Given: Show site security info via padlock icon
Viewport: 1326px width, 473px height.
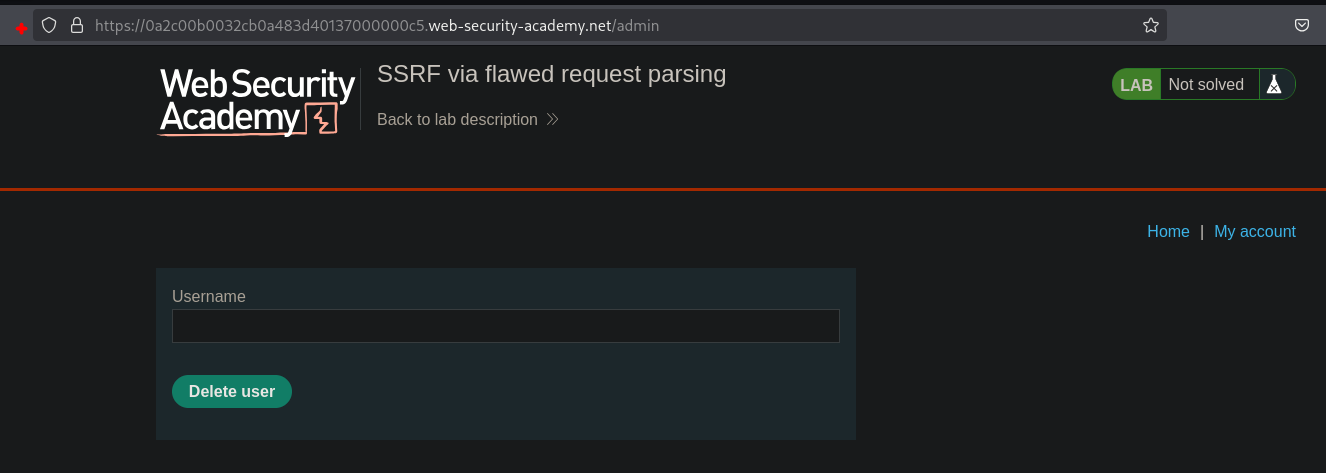Looking at the screenshot, I should [x=76, y=25].
